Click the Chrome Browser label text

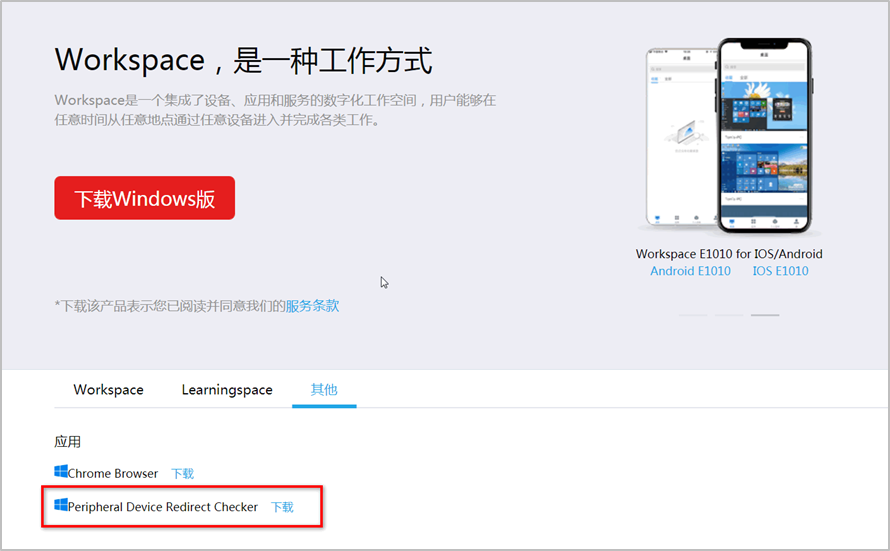point(113,474)
